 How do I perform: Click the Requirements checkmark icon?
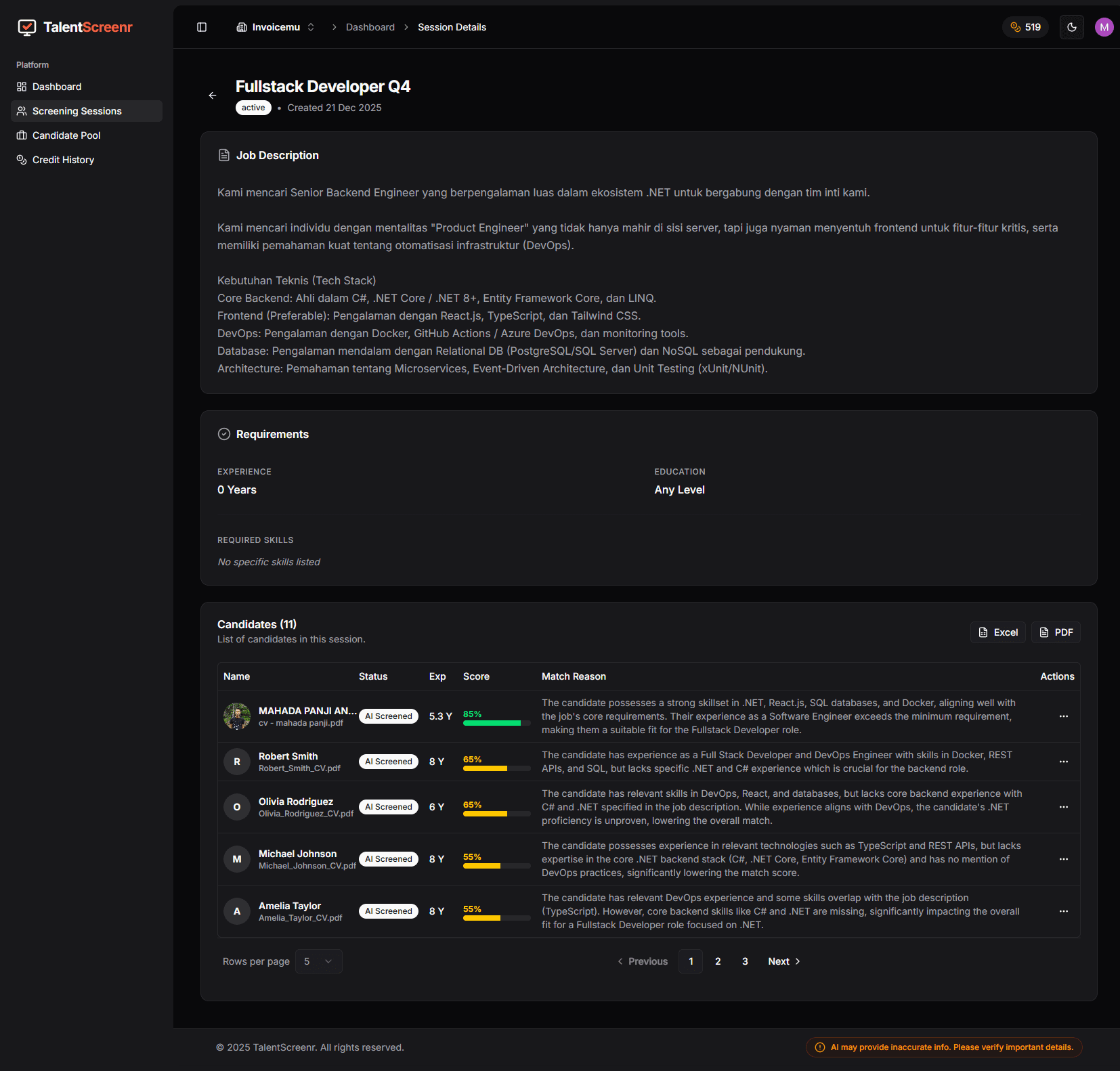224,434
